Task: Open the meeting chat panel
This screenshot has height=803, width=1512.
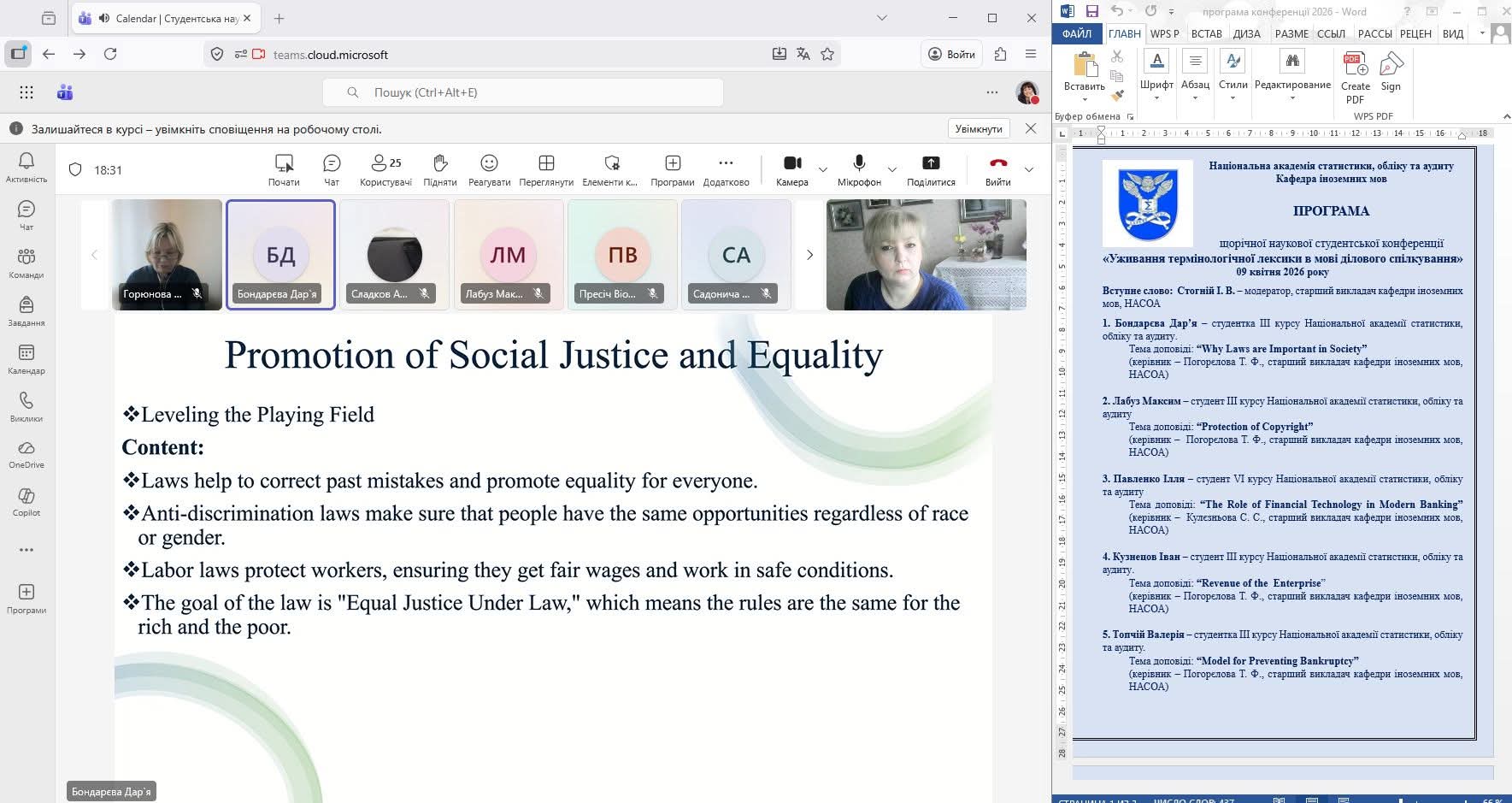Action: (x=332, y=169)
